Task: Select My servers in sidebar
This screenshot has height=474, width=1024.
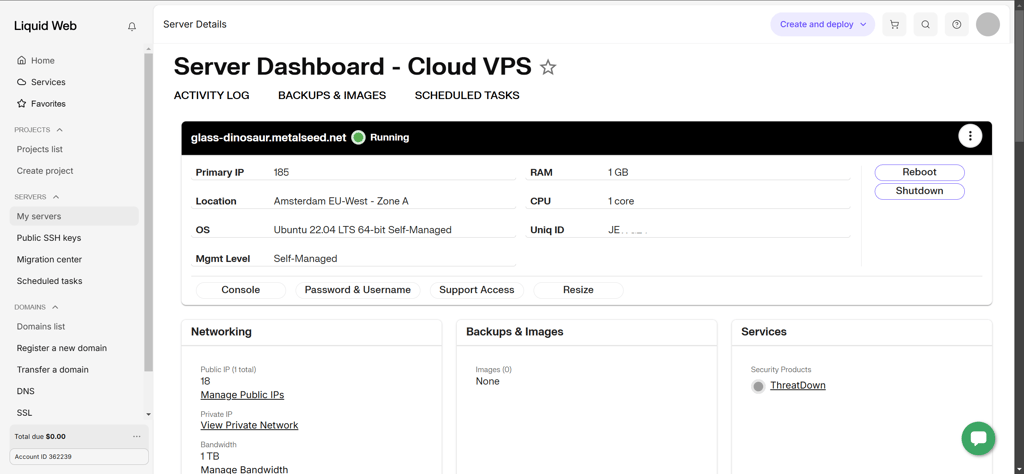Action: point(74,216)
